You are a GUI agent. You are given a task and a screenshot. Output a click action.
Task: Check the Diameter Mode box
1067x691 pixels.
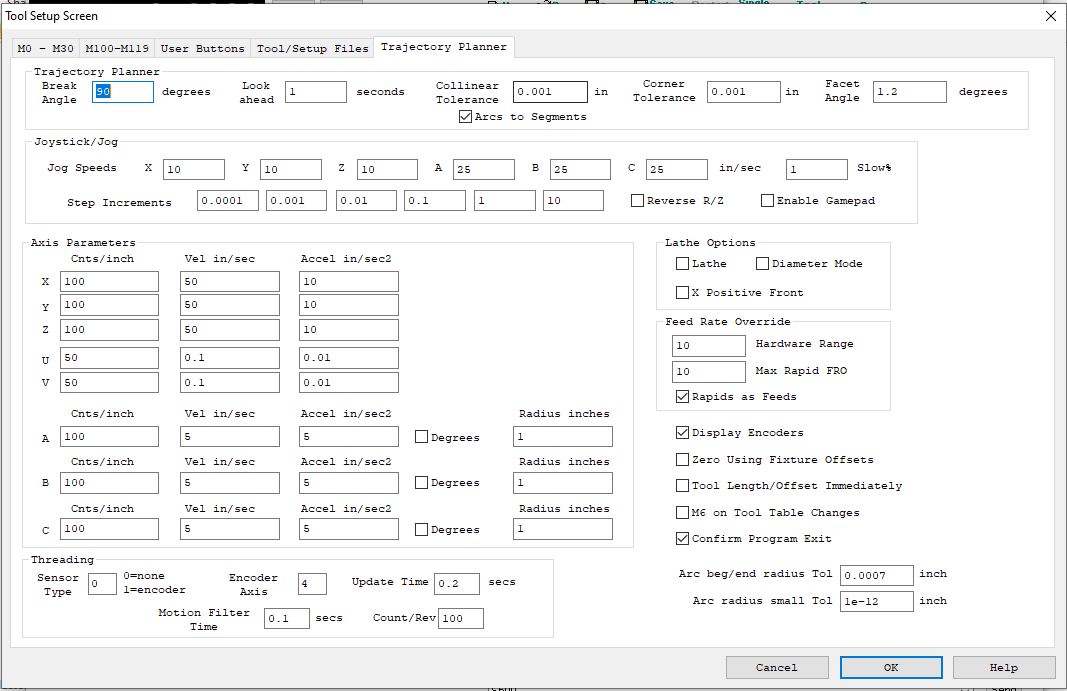click(763, 264)
